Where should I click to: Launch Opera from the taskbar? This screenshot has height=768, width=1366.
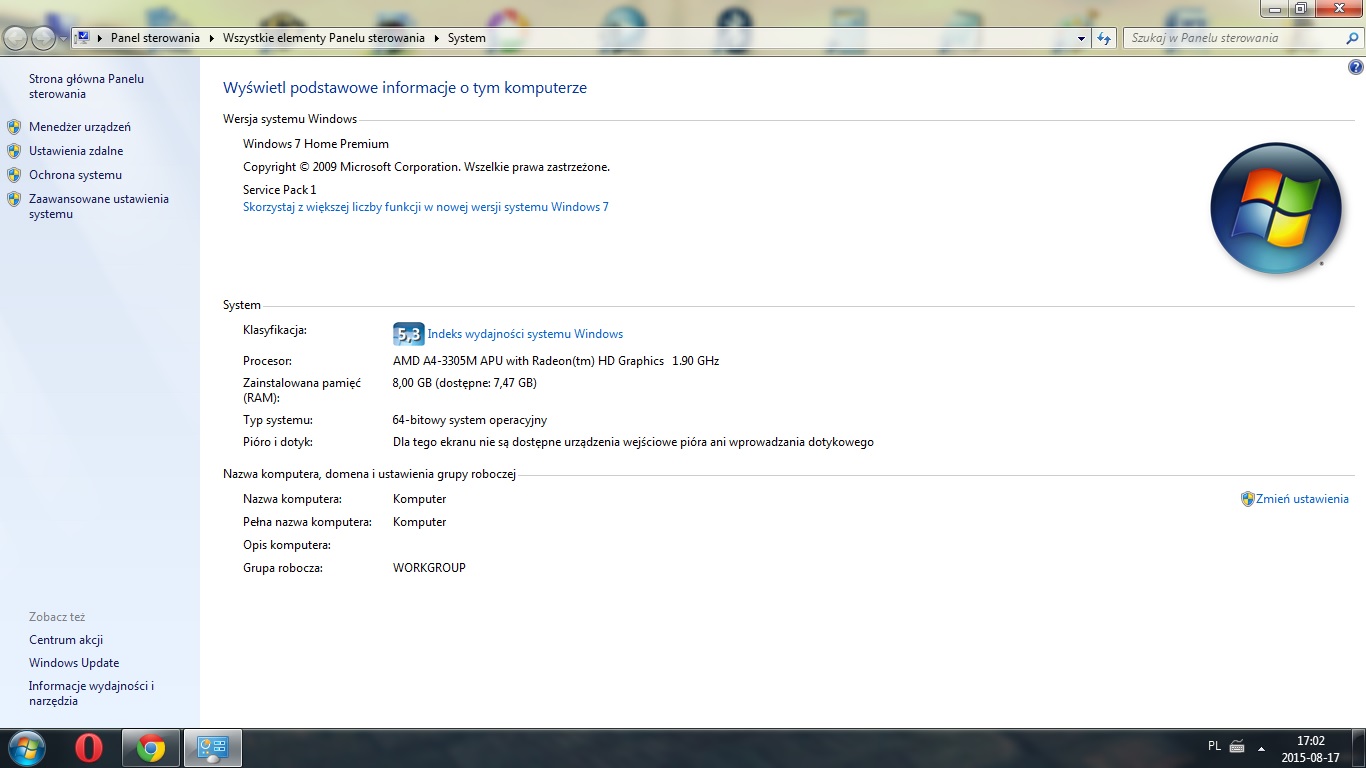point(89,748)
